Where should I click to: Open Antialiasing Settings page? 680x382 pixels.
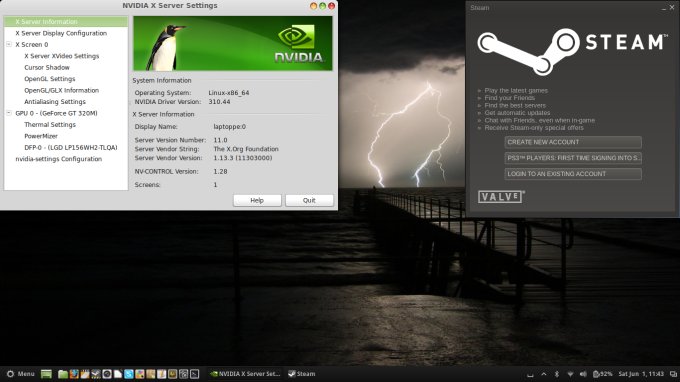pos(55,101)
